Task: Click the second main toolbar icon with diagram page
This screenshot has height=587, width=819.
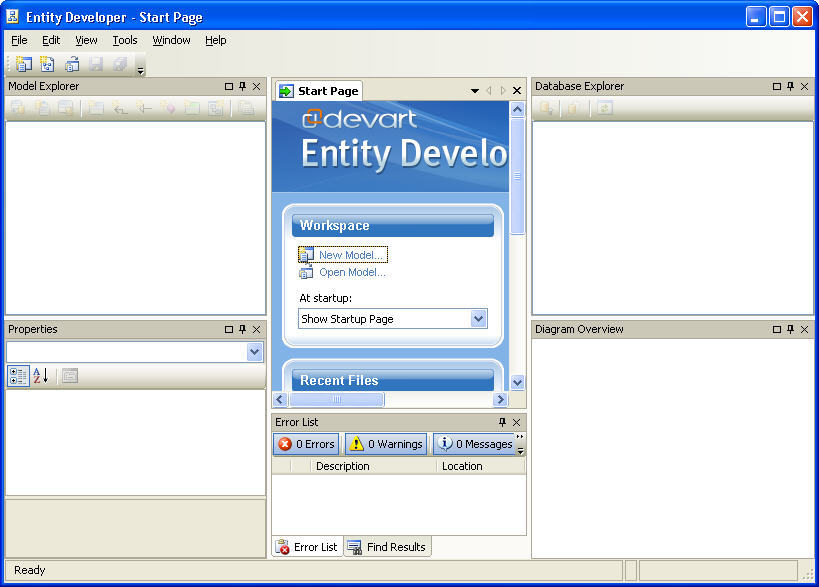Action: point(48,64)
